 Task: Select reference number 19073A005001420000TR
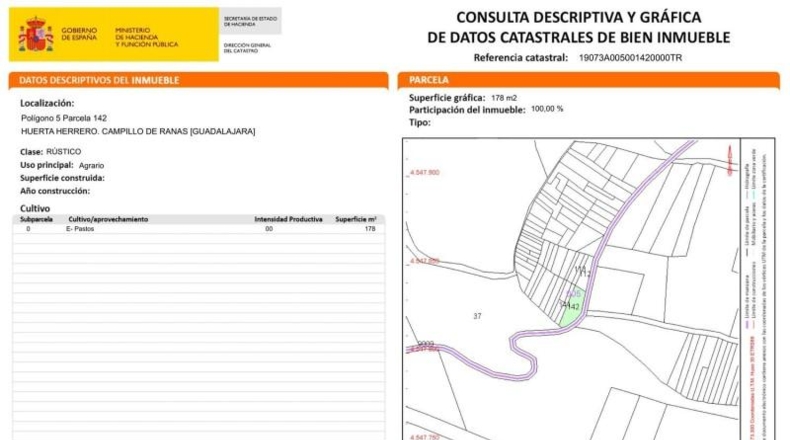630,58
